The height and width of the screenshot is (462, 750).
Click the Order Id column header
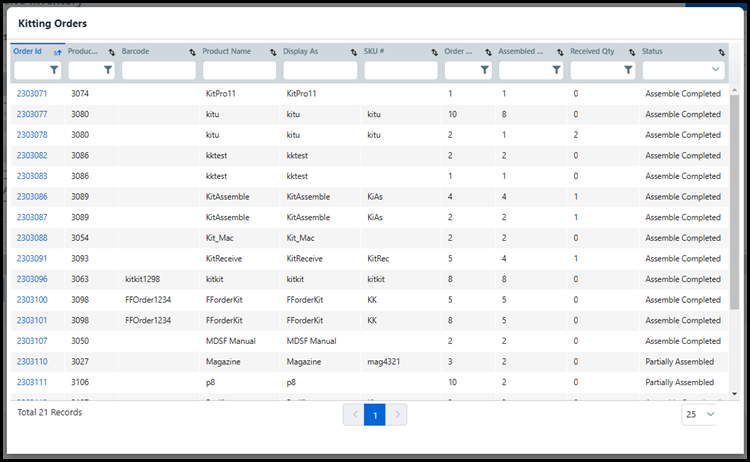[28, 51]
